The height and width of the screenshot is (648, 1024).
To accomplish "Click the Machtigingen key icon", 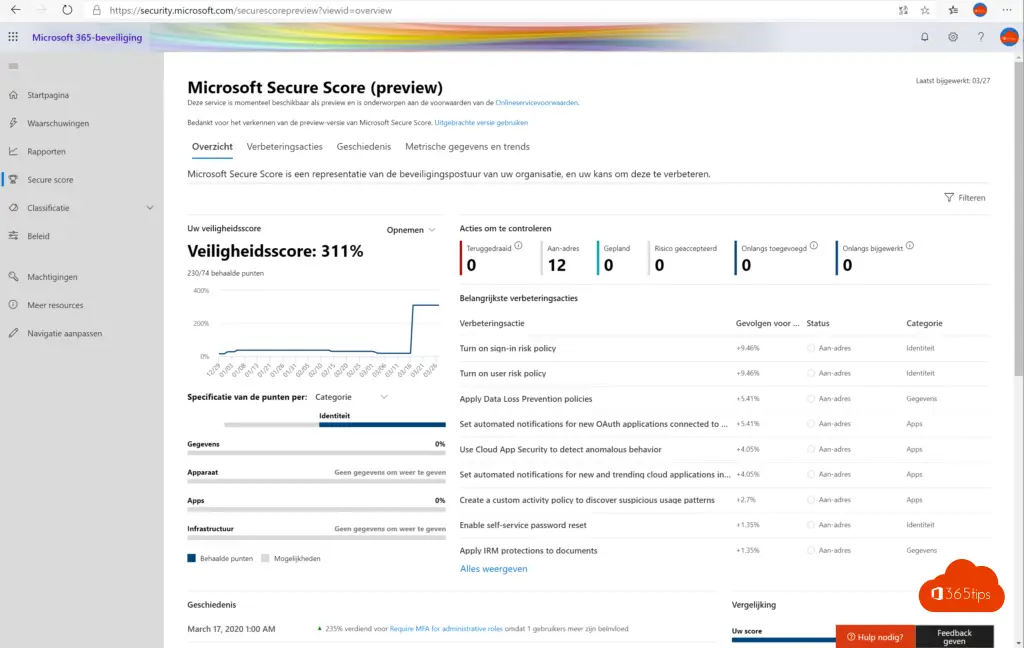I will 13,276.
